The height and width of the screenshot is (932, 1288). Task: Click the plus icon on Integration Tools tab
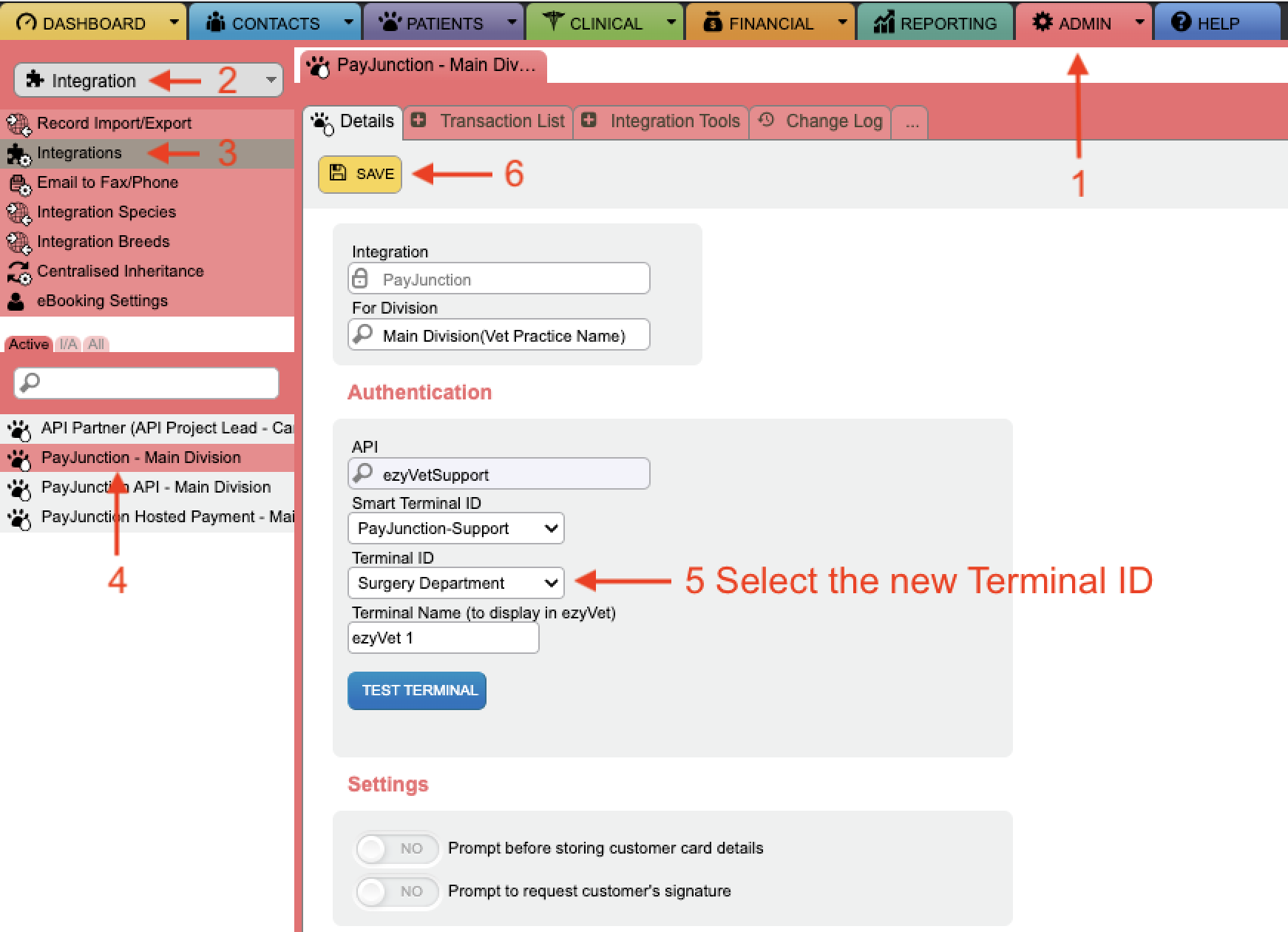click(589, 120)
